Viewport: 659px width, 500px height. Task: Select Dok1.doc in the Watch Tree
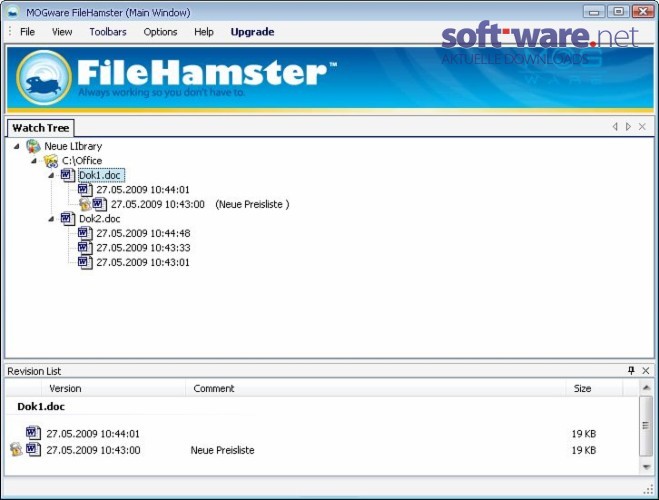[x=101, y=175]
